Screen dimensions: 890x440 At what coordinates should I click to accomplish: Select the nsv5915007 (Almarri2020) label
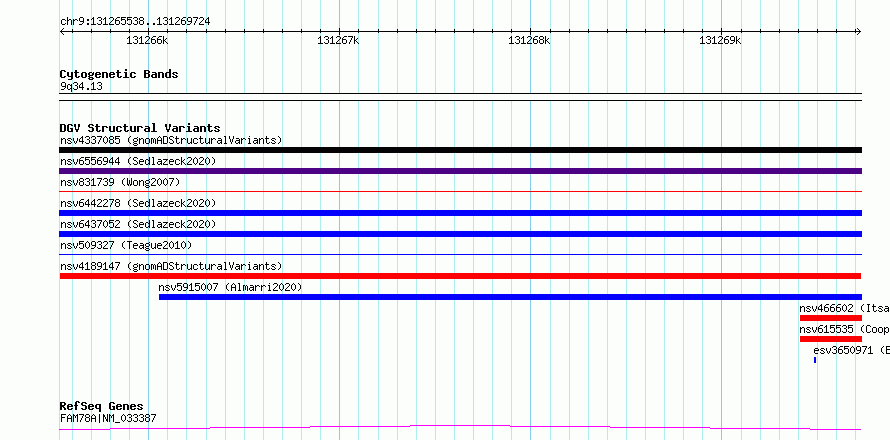point(230,287)
